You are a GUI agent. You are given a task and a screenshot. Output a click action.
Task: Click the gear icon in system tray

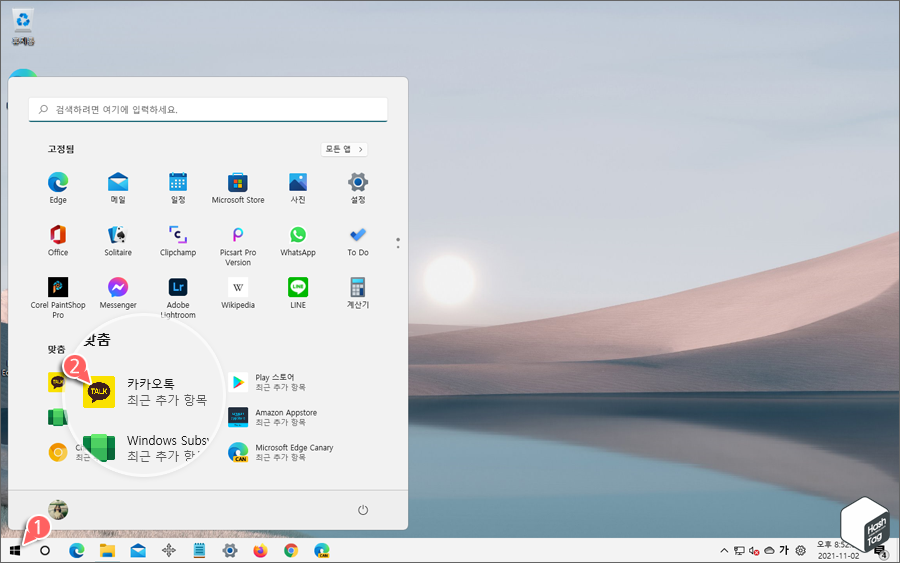pyautogui.click(x=801, y=551)
